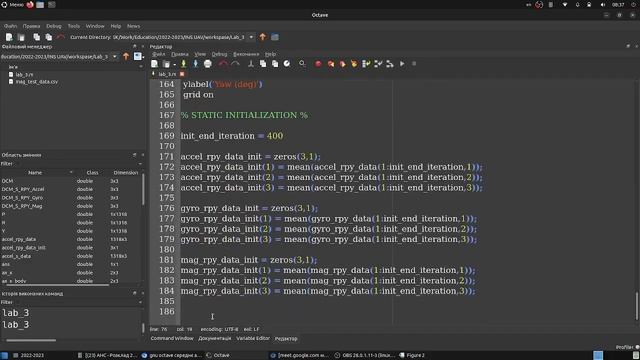This screenshot has width=640, height=360.
Task: Remove all breakpoints icon
Action: (x=354, y=64)
